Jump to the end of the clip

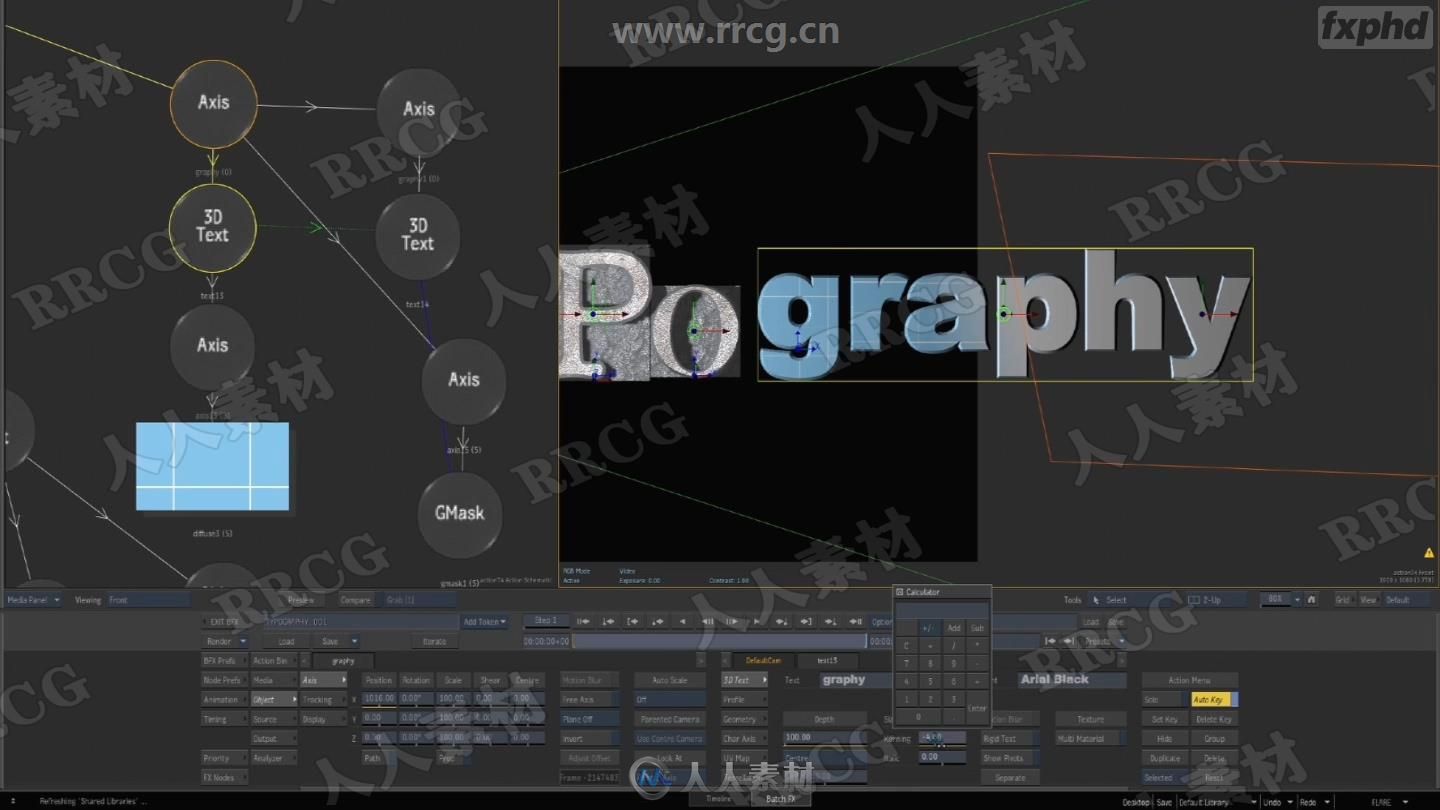coord(855,621)
